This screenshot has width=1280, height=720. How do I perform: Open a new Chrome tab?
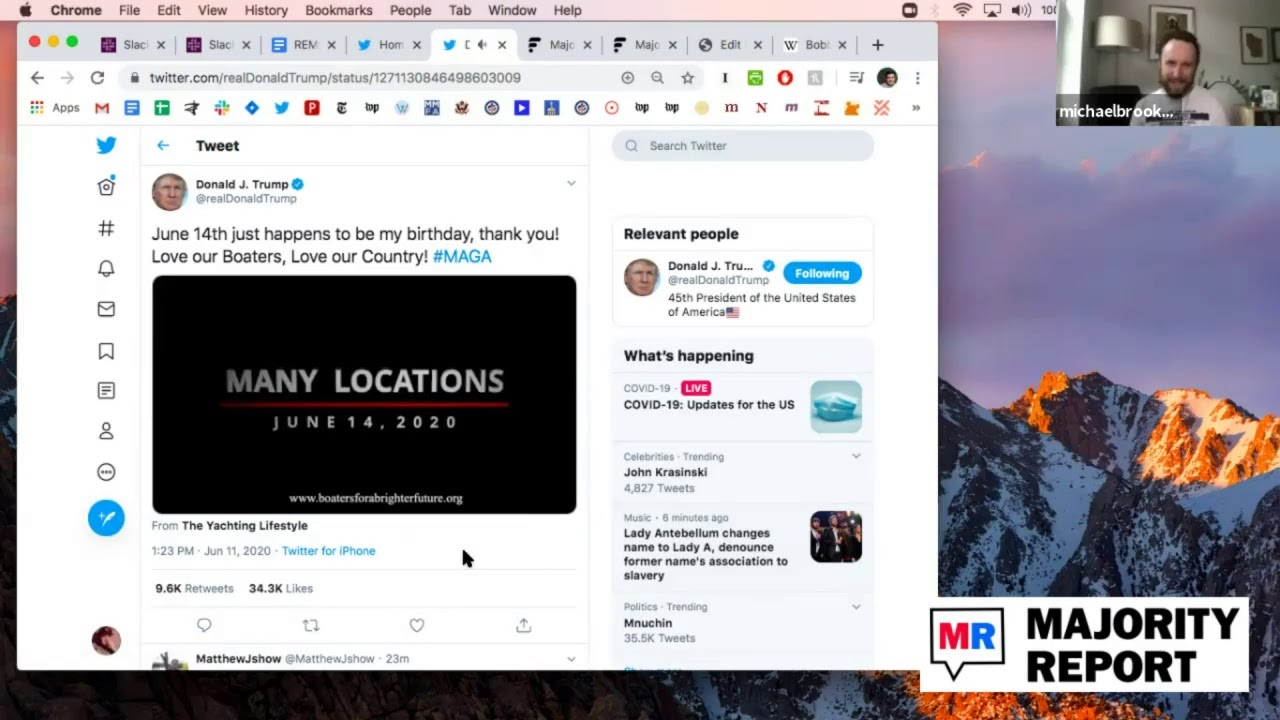coord(877,45)
